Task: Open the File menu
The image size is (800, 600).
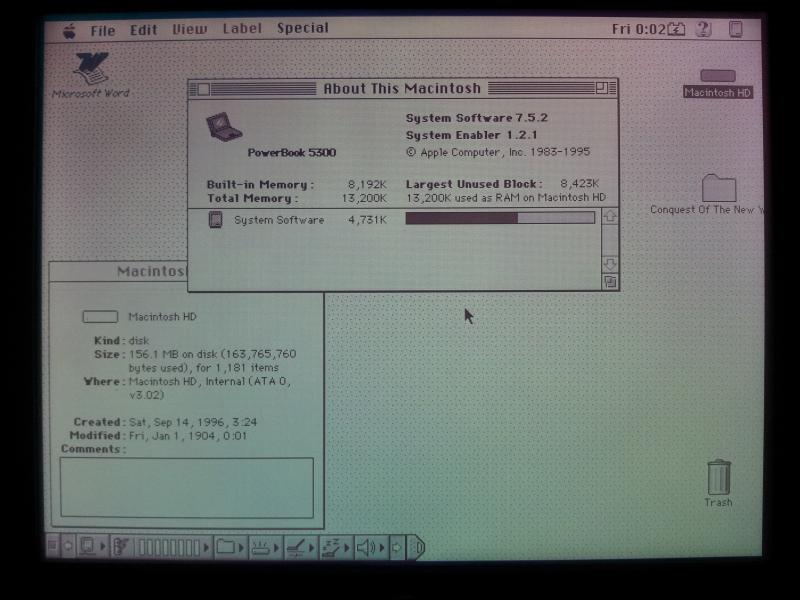Action: pyautogui.click(x=103, y=31)
